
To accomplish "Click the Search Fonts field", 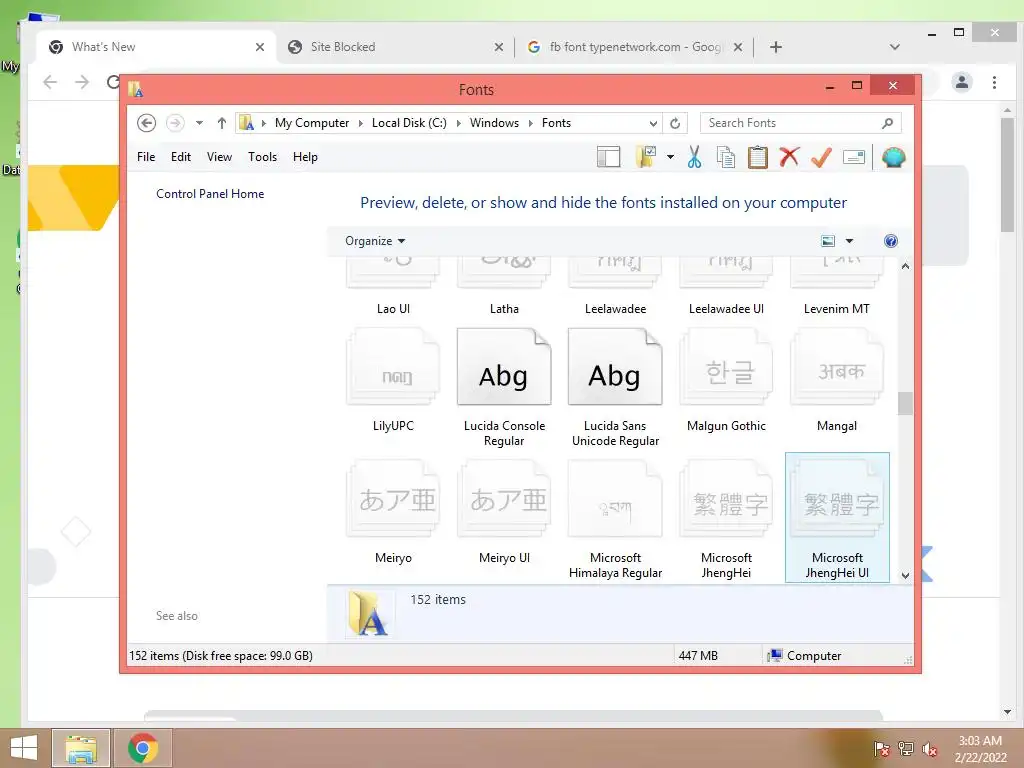I will tap(800, 123).
